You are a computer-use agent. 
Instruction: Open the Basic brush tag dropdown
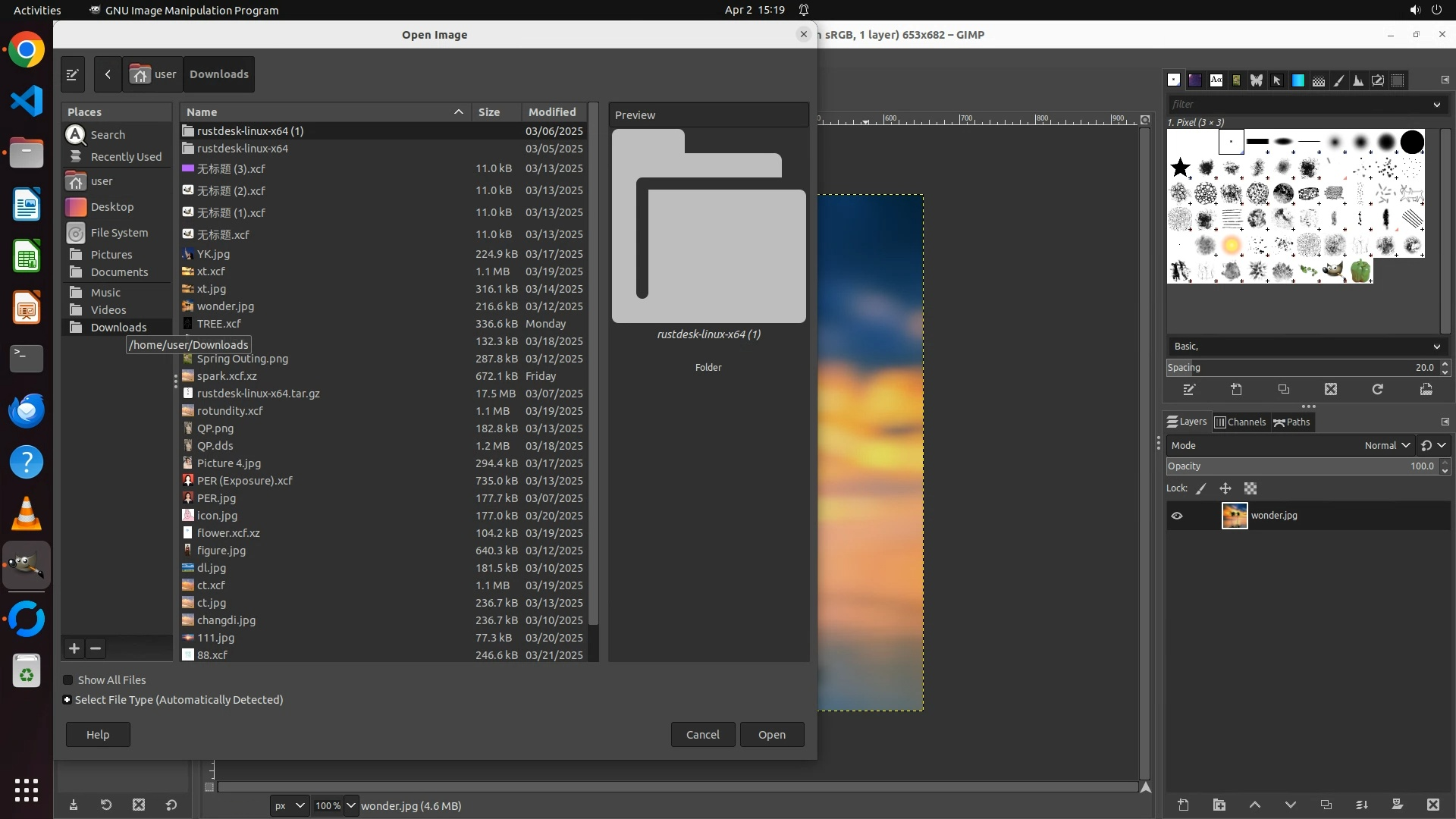(x=1306, y=347)
